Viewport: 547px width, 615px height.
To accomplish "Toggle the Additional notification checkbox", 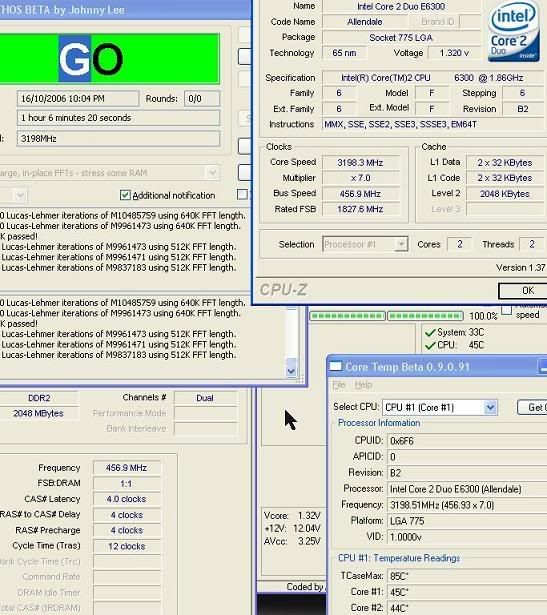I will click(125, 195).
